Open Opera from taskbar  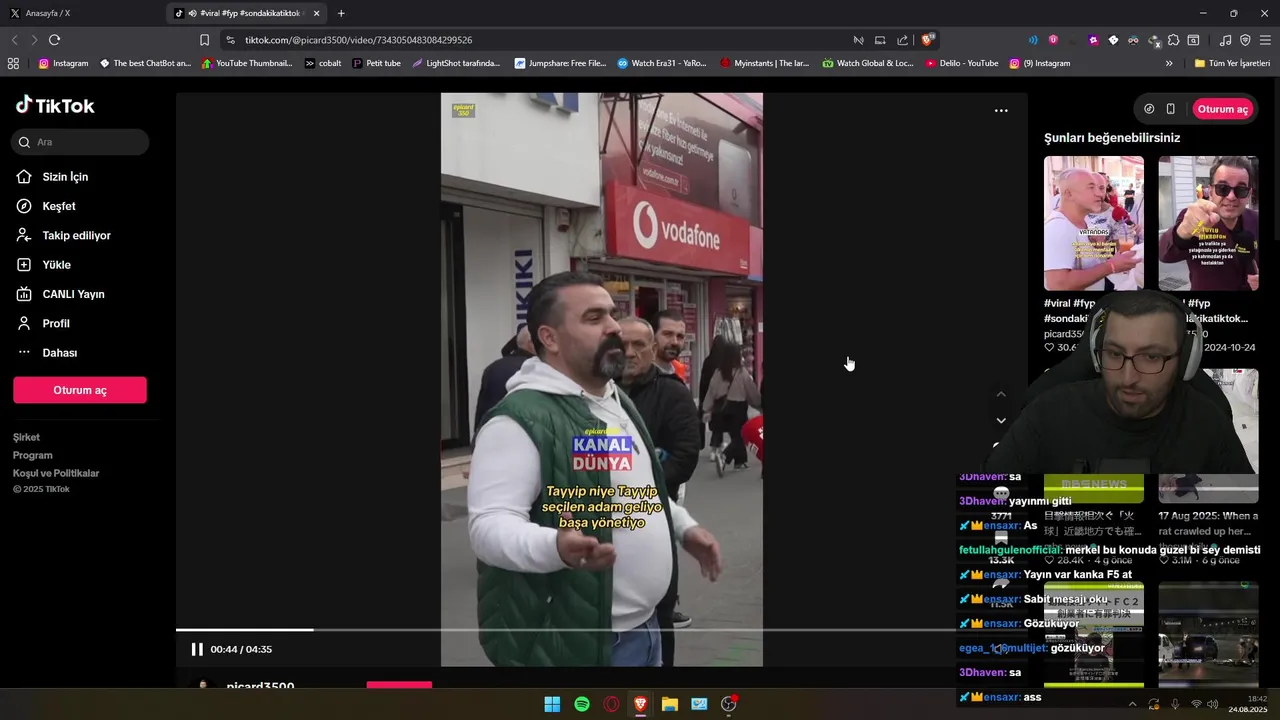click(x=611, y=704)
